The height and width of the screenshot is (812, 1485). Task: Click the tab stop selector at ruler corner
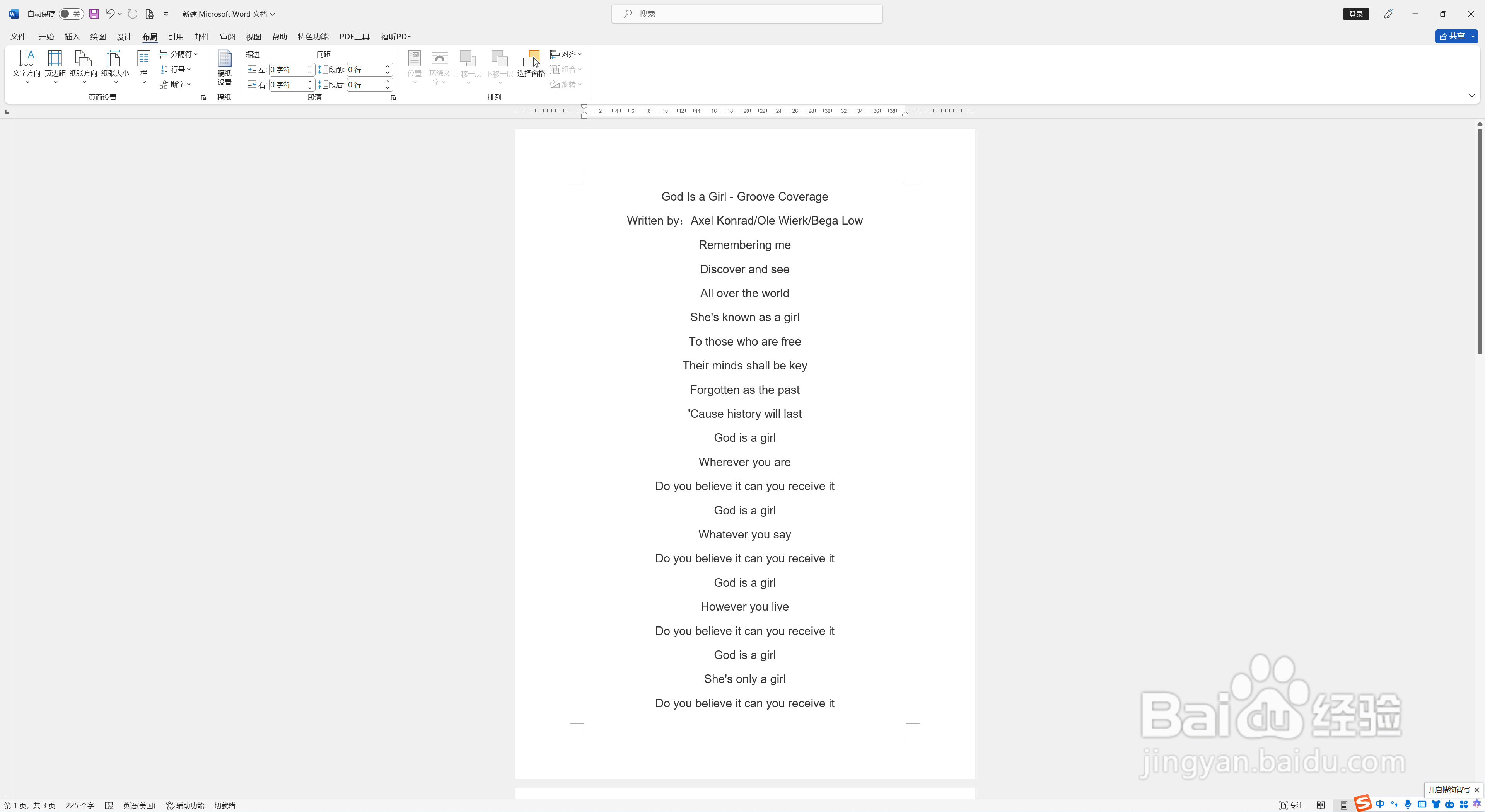[x=7, y=111]
